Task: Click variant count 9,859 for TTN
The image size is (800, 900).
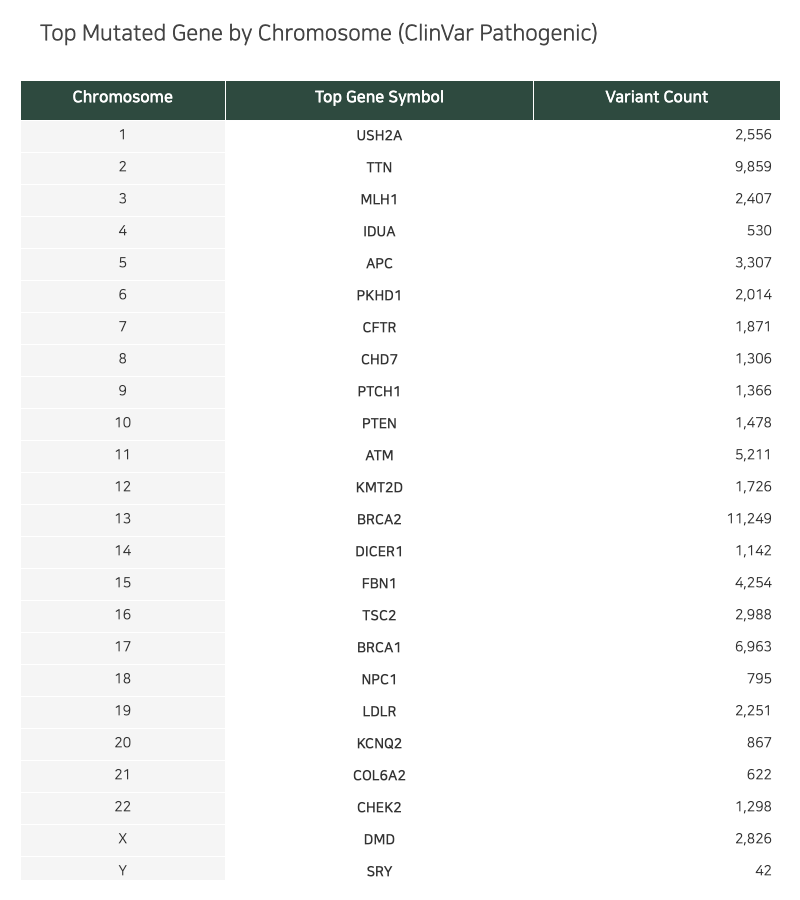Action: pyautogui.click(x=753, y=167)
